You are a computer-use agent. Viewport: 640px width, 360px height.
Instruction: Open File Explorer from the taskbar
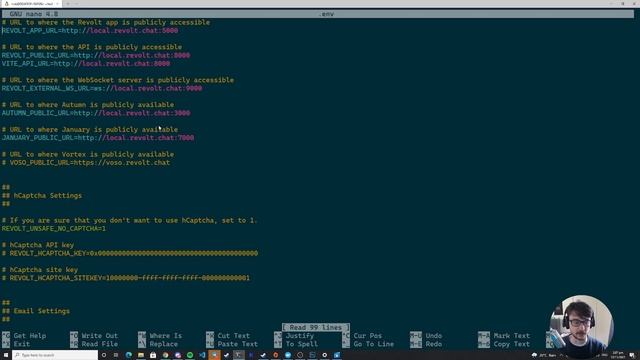tap(141, 355)
